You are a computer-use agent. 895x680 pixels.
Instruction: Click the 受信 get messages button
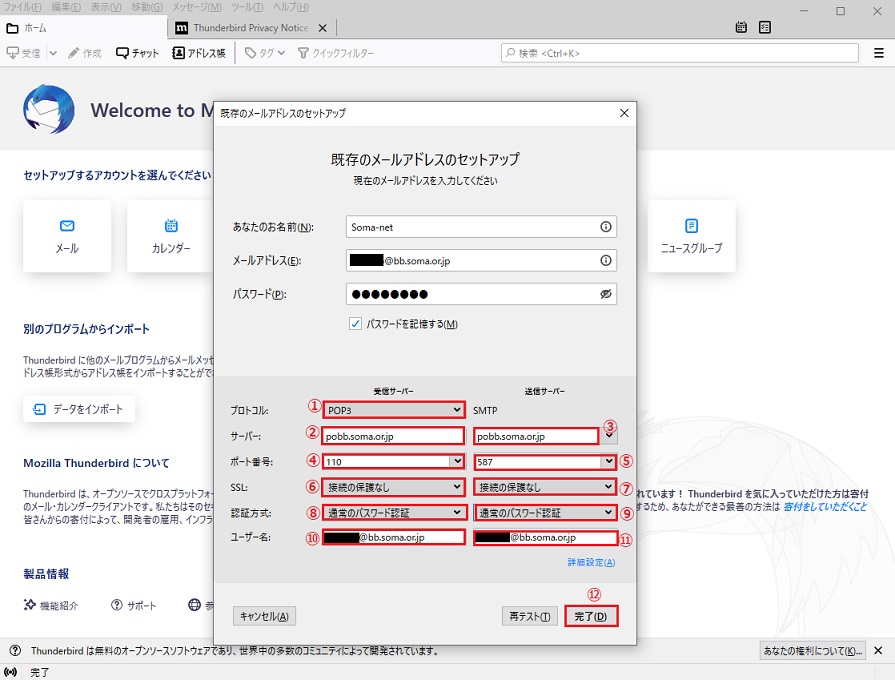pos(23,53)
